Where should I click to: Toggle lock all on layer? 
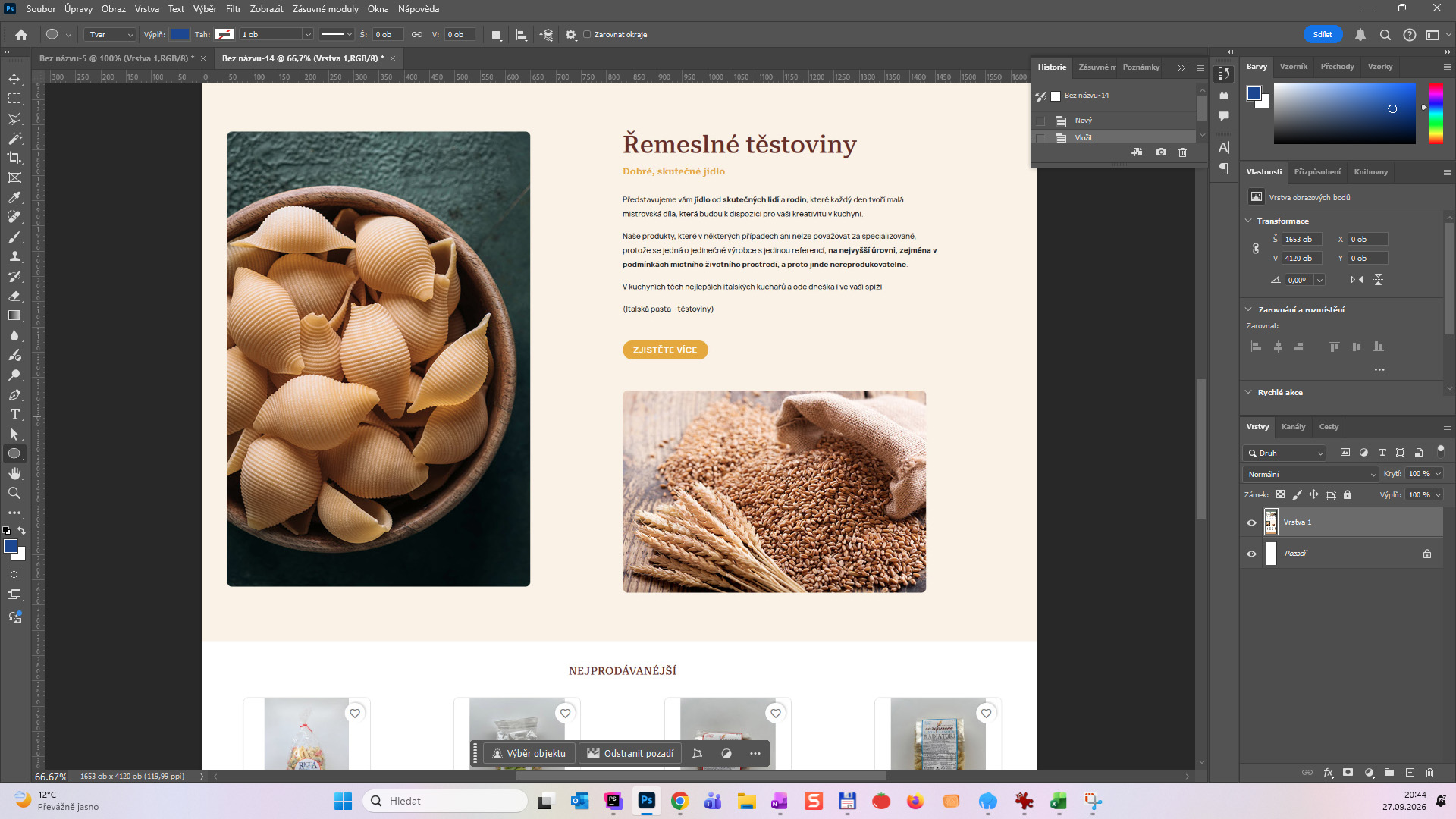tap(1348, 494)
